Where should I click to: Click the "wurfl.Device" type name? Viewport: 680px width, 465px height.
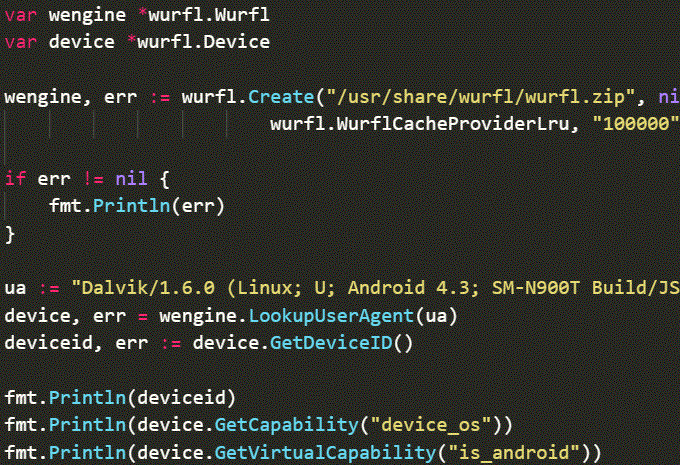203,42
